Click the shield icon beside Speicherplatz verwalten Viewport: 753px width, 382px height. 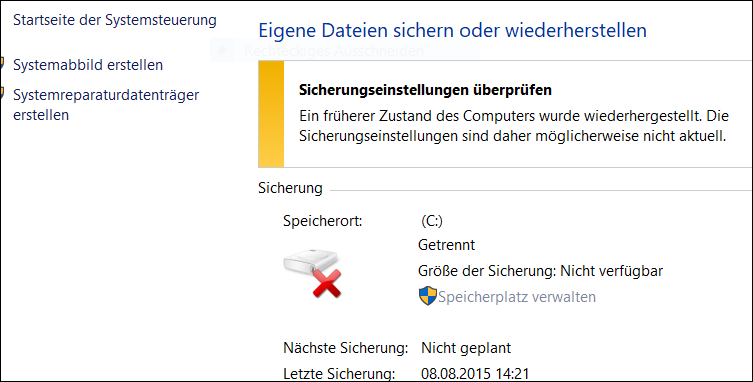click(x=427, y=296)
